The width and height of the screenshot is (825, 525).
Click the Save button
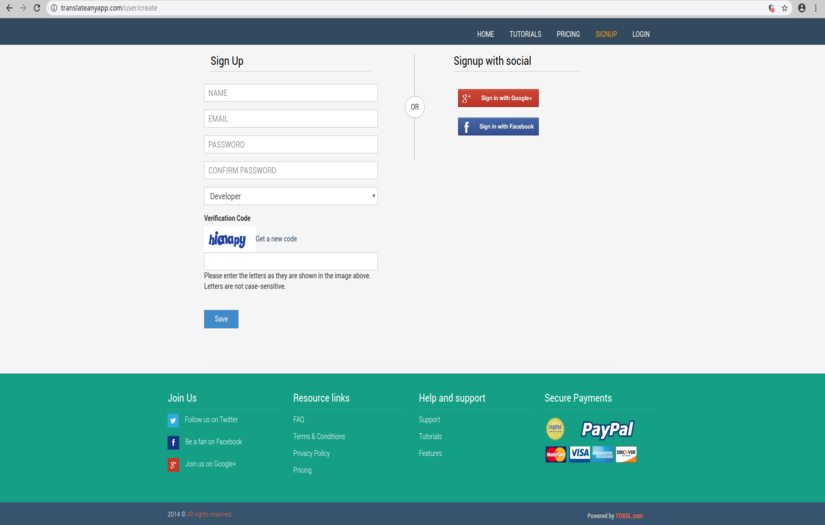(221, 319)
